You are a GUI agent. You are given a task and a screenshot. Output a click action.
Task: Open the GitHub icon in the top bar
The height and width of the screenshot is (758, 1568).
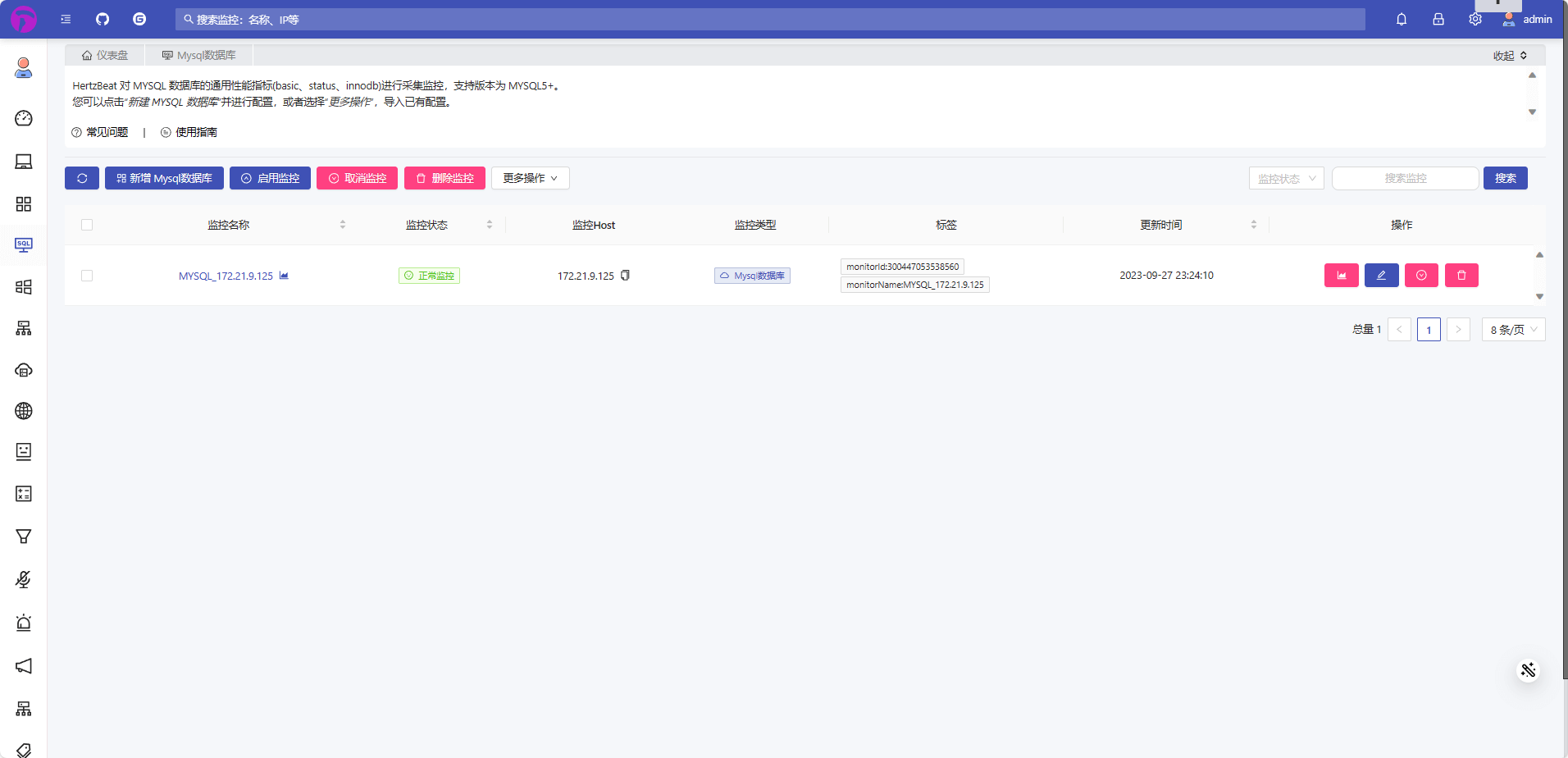pyautogui.click(x=102, y=19)
